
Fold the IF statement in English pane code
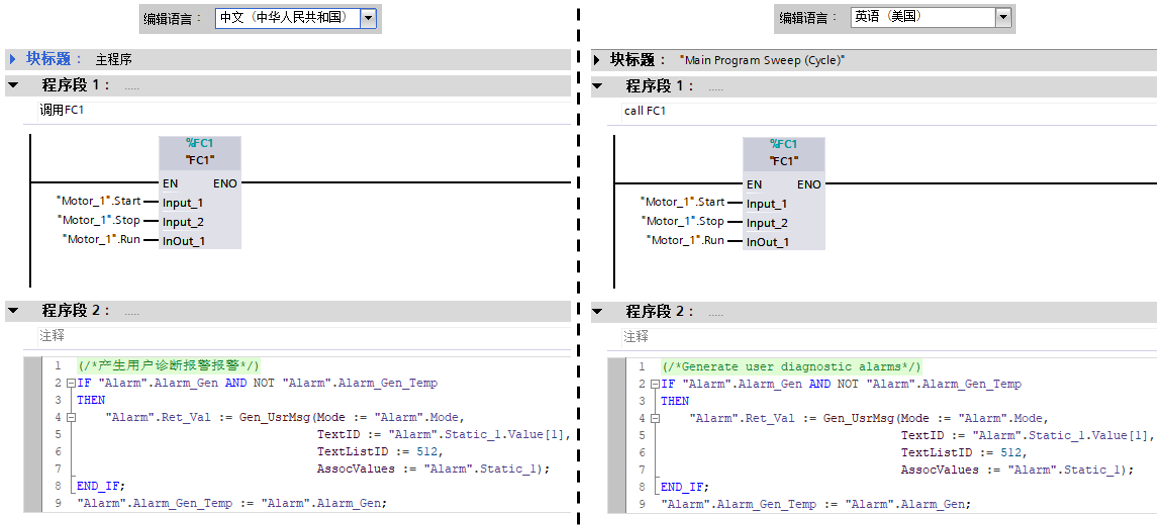[655, 384]
